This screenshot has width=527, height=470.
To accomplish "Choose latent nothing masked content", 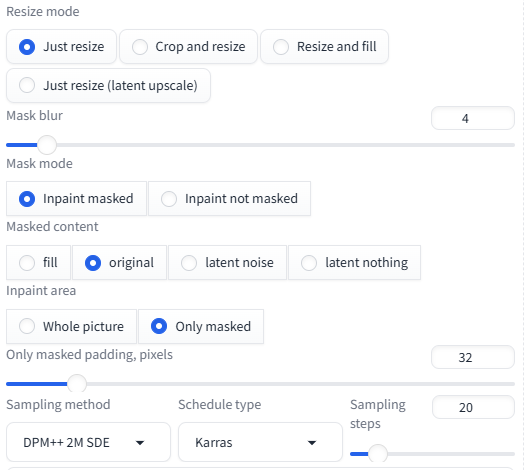I will click(x=354, y=263).
